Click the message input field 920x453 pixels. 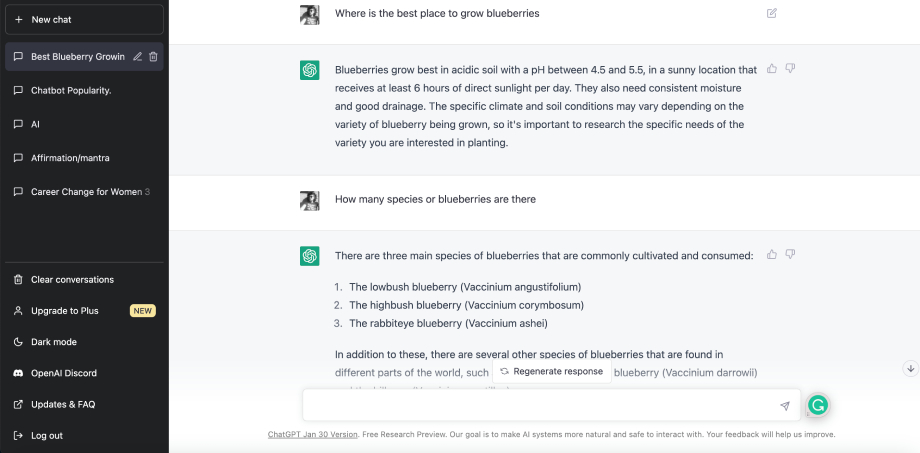[540, 405]
